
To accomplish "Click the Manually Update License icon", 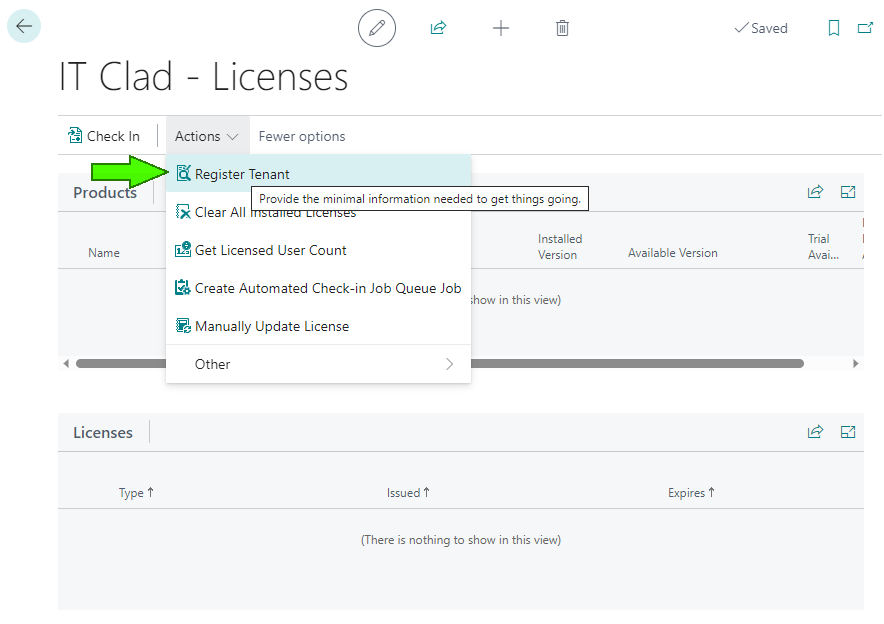I will [183, 326].
